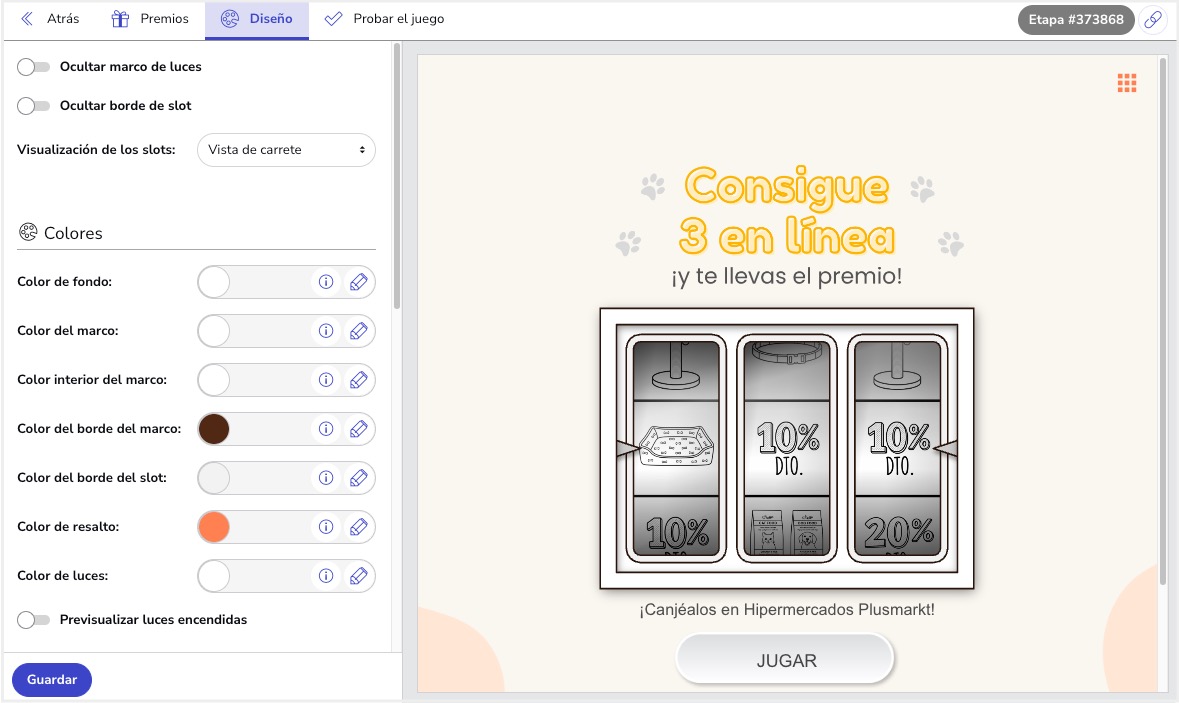Click '¡Canjéalos en Hipermercados Plusmarkt!' text

click(787, 610)
